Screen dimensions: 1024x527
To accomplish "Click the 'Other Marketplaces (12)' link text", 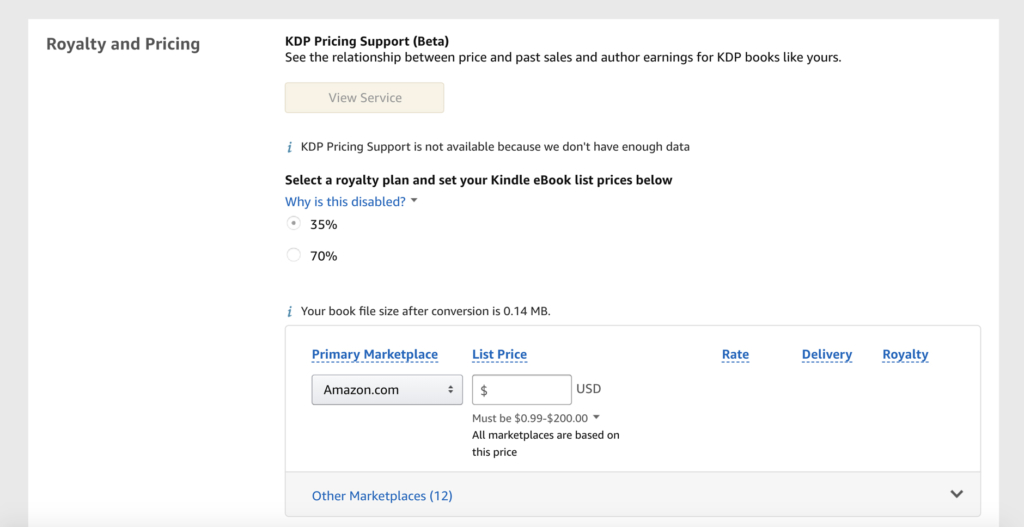I will pyautogui.click(x=382, y=496).
